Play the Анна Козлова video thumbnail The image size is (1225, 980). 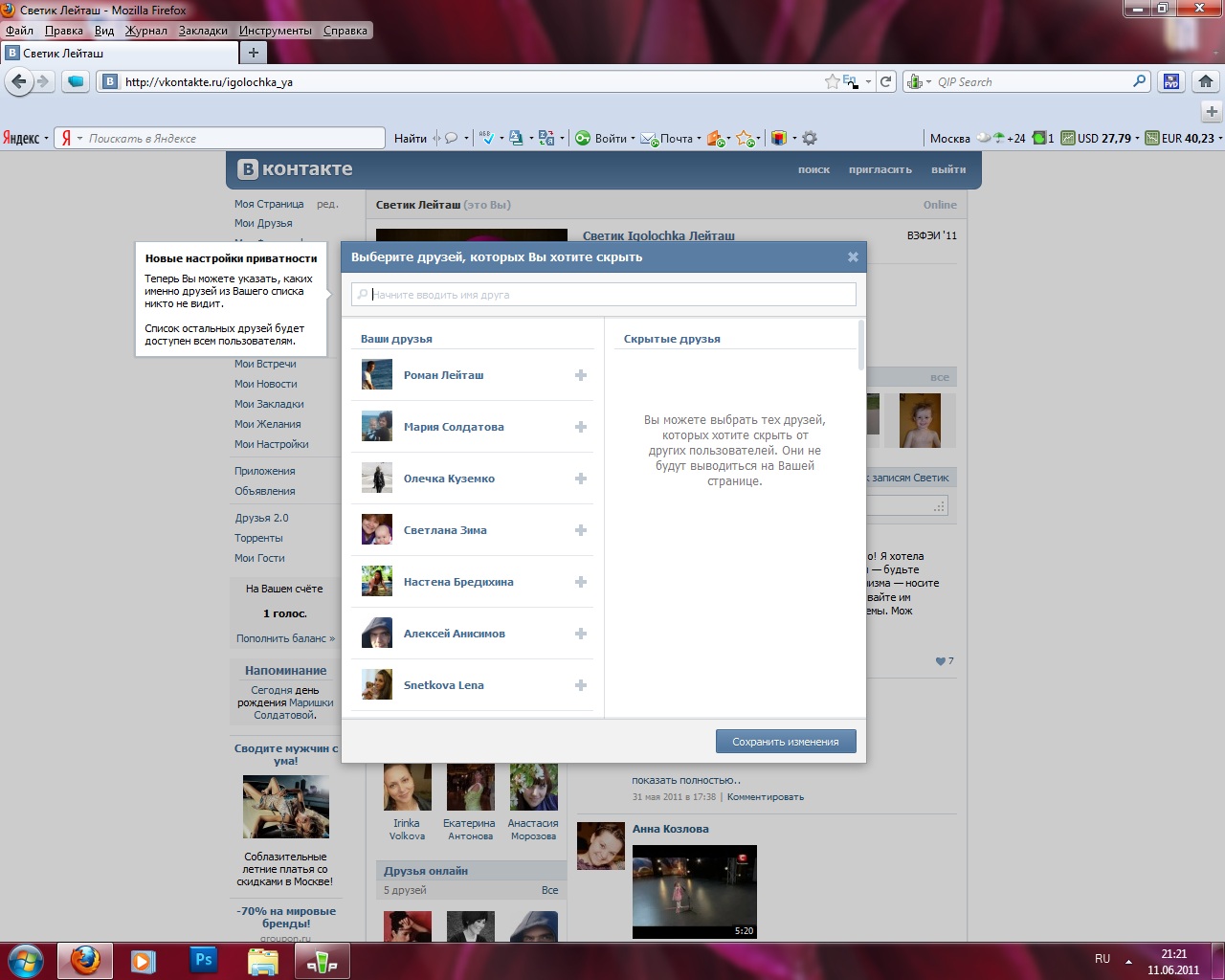[695, 892]
